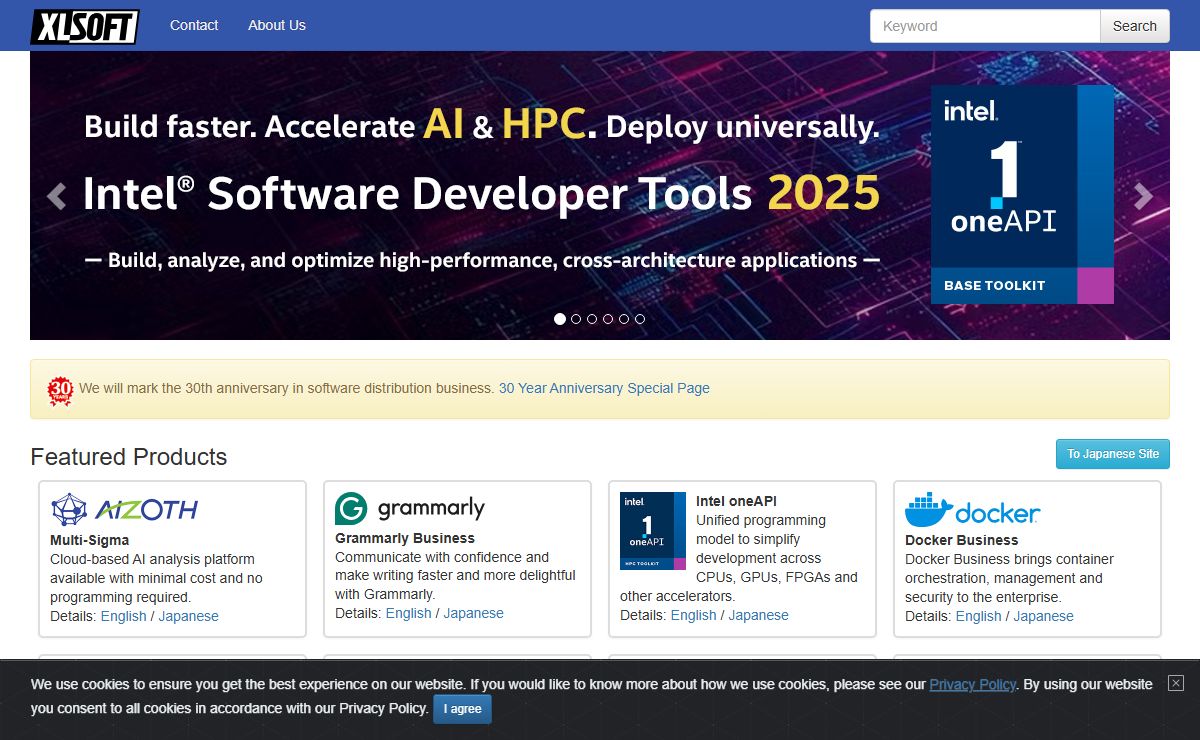Open the About Us page
The width and height of the screenshot is (1200, 740).
(277, 25)
